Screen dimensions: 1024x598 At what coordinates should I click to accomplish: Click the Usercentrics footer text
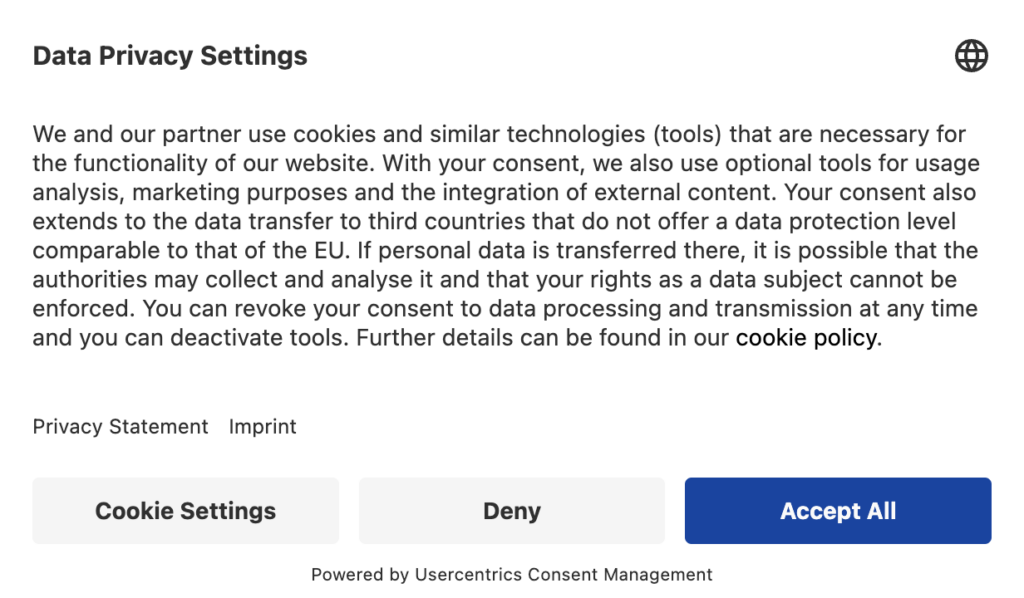pyautogui.click(x=512, y=574)
